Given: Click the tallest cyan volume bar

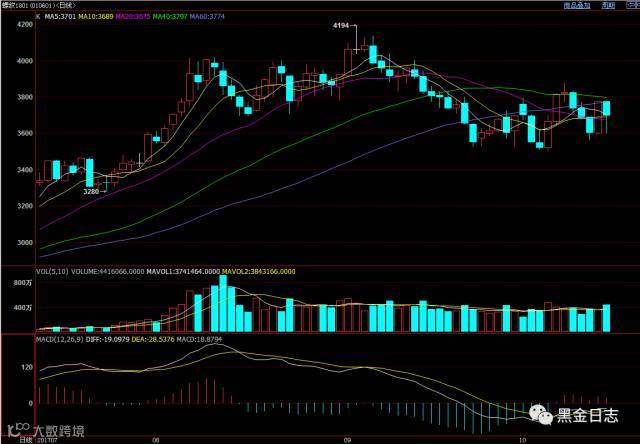Looking at the screenshot, I should (x=223, y=303).
